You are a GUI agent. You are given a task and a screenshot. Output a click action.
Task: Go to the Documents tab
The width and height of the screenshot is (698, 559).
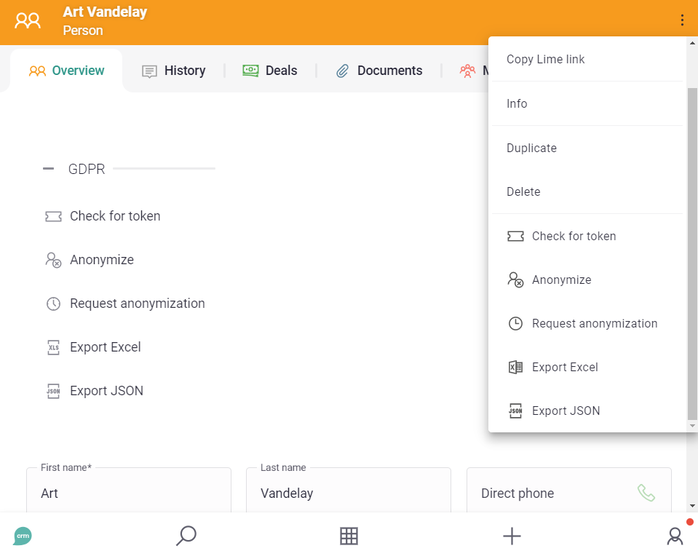(379, 71)
